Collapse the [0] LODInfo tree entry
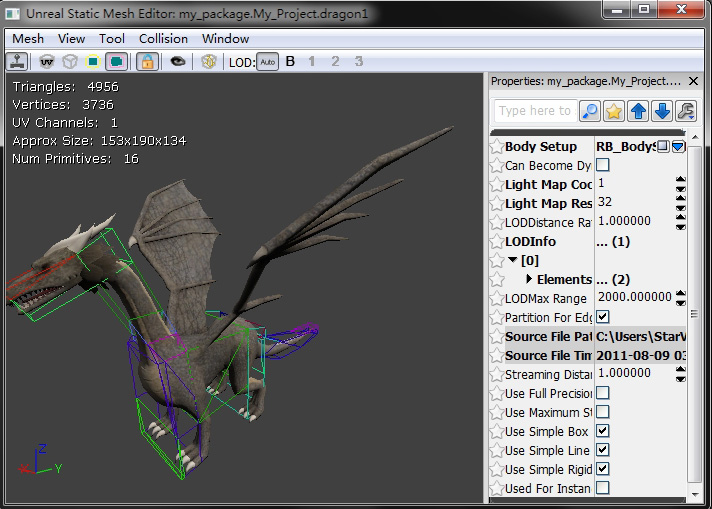Viewport: 712px width, 509px height. coord(513,260)
